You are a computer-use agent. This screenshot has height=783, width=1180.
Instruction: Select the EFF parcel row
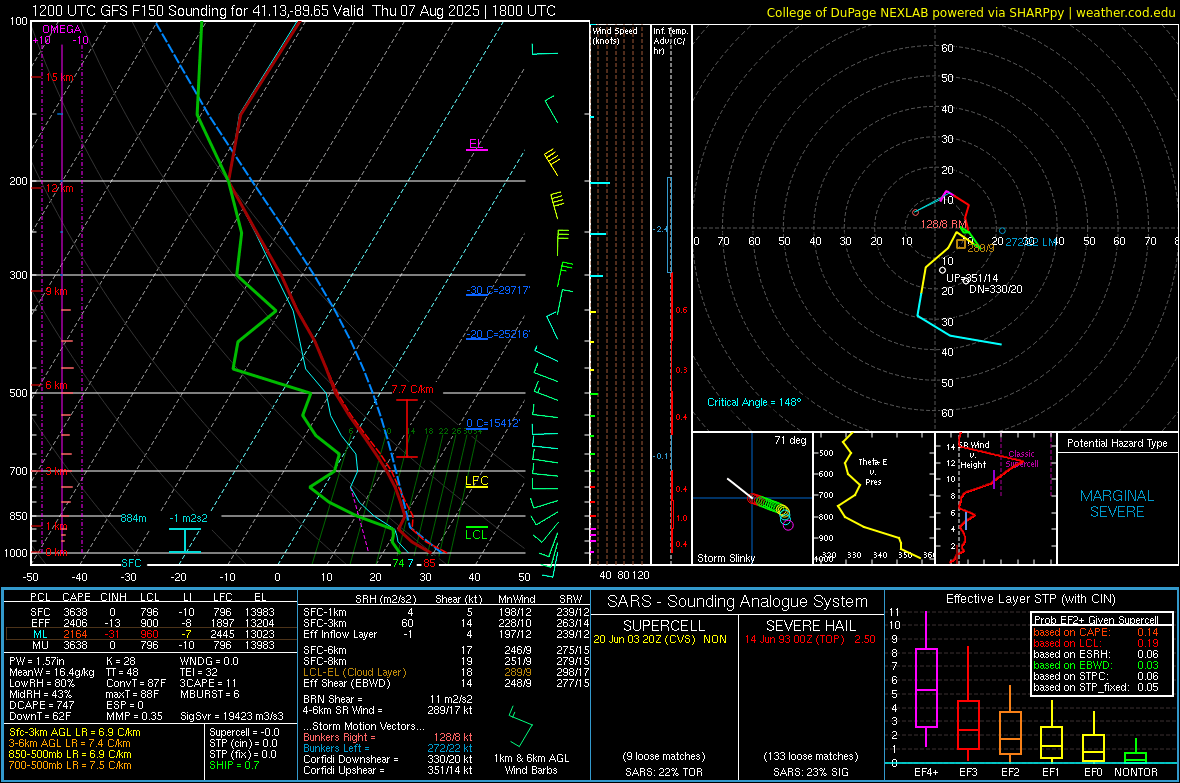[151, 623]
